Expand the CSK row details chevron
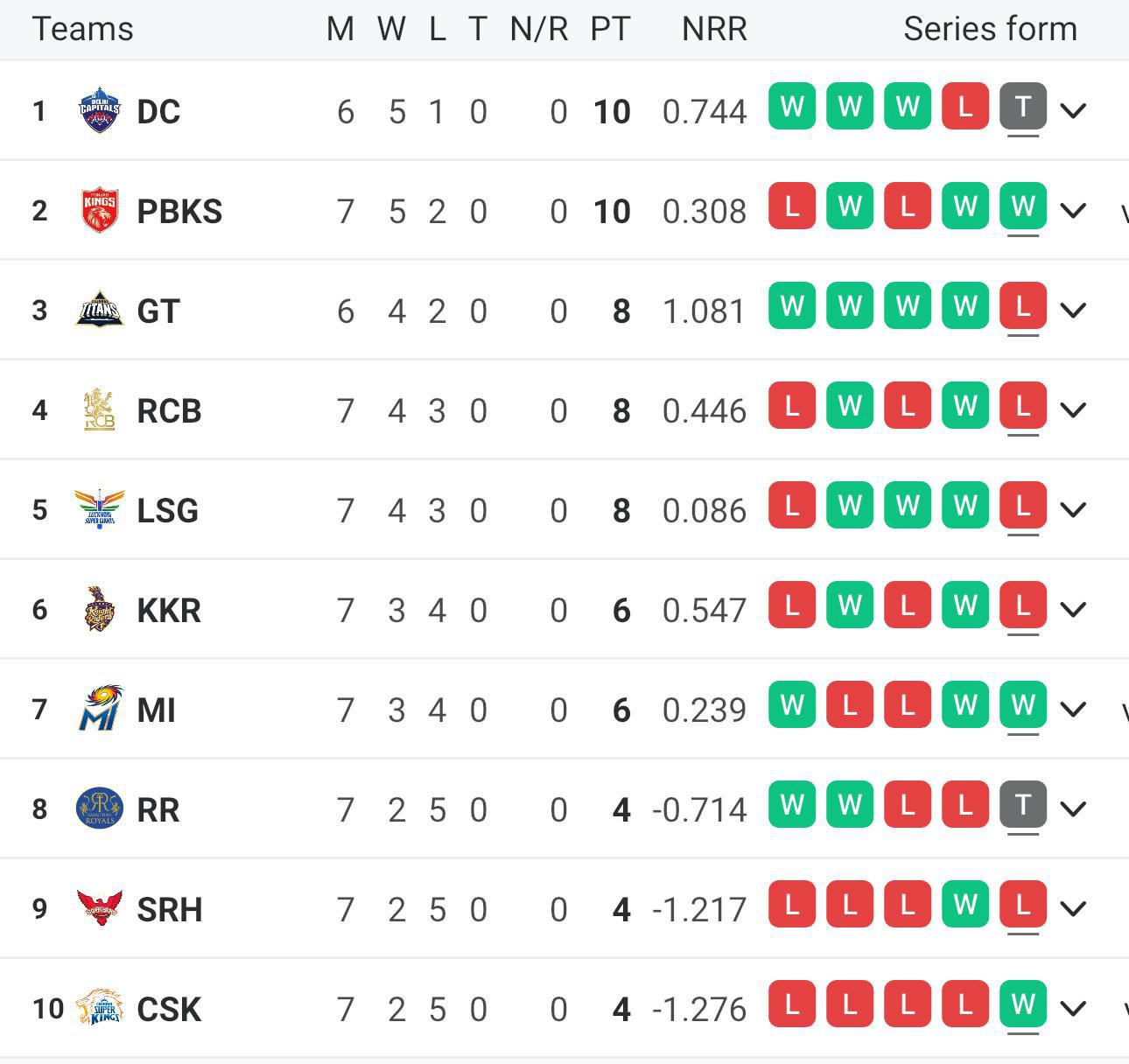The height and width of the screenshot is (1064, 1129). (x=1073, y=1009)
